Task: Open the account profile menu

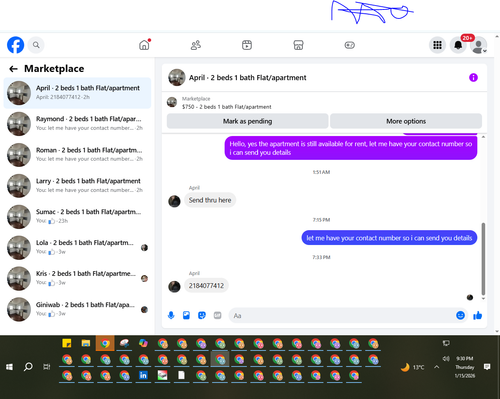Action: click(479, 45)
